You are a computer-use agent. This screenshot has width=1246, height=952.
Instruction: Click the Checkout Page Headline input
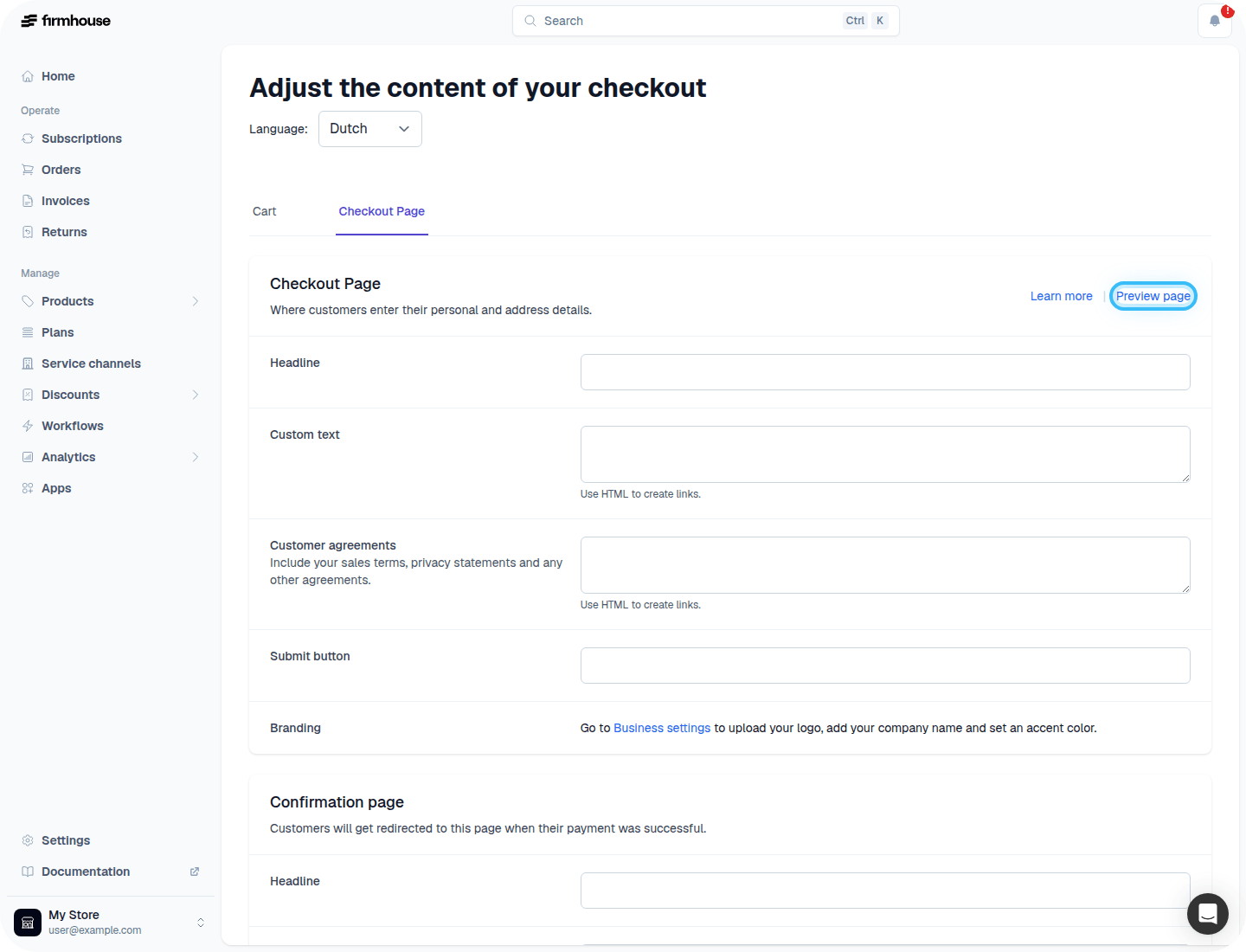885,372
